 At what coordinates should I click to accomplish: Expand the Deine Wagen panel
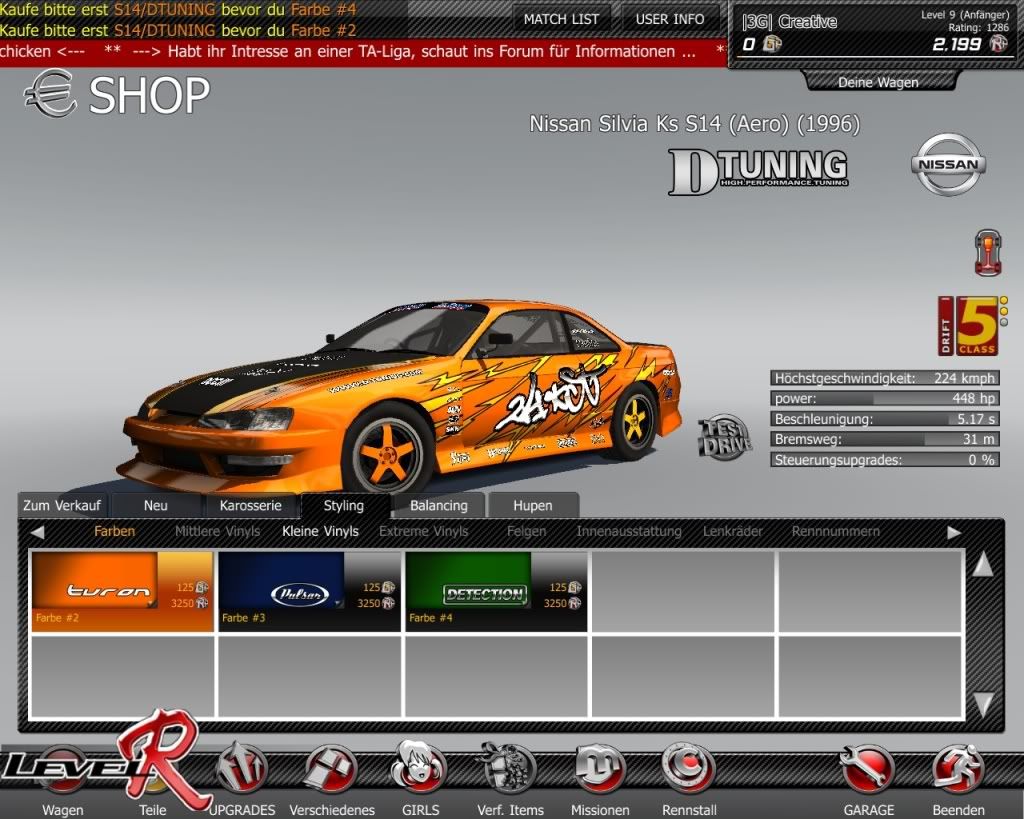coord(877,82)
